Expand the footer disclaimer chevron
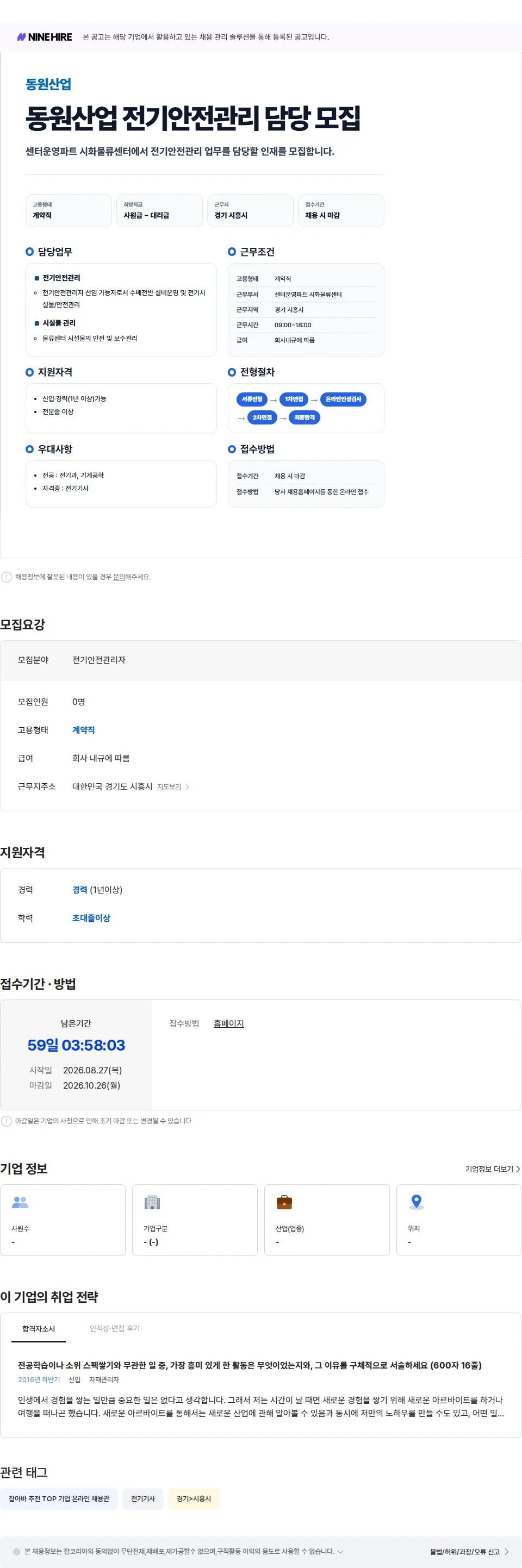Screen dimensions: 522x1568 click(x=340, y=1552)
